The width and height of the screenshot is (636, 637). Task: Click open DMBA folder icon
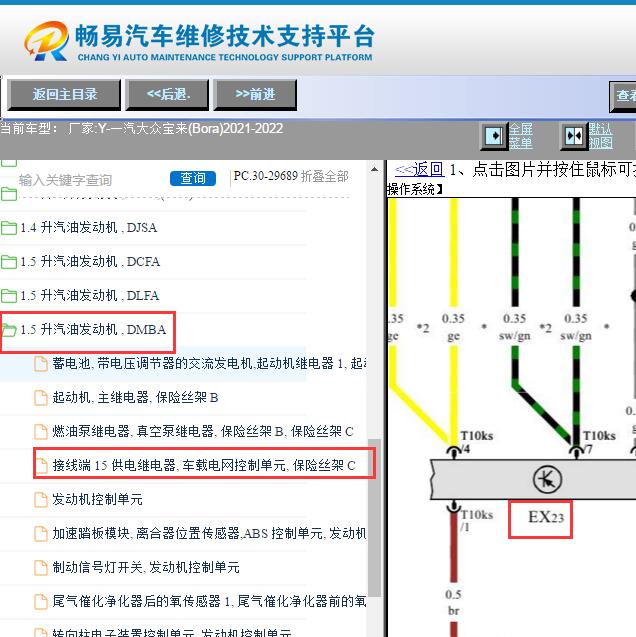pos(9,330)
